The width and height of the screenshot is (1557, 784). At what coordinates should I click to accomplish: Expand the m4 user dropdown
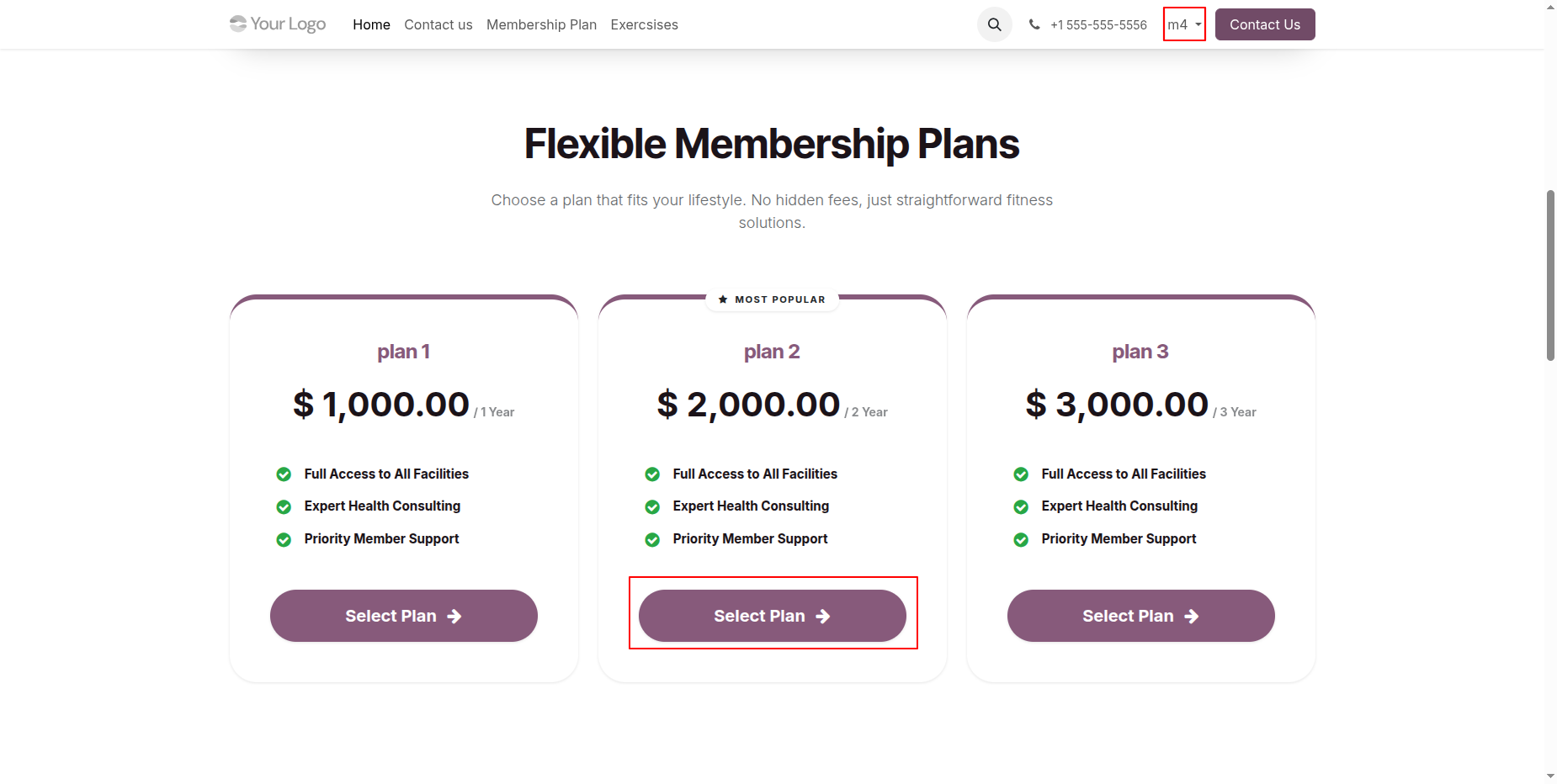[x=1184, y=24]
